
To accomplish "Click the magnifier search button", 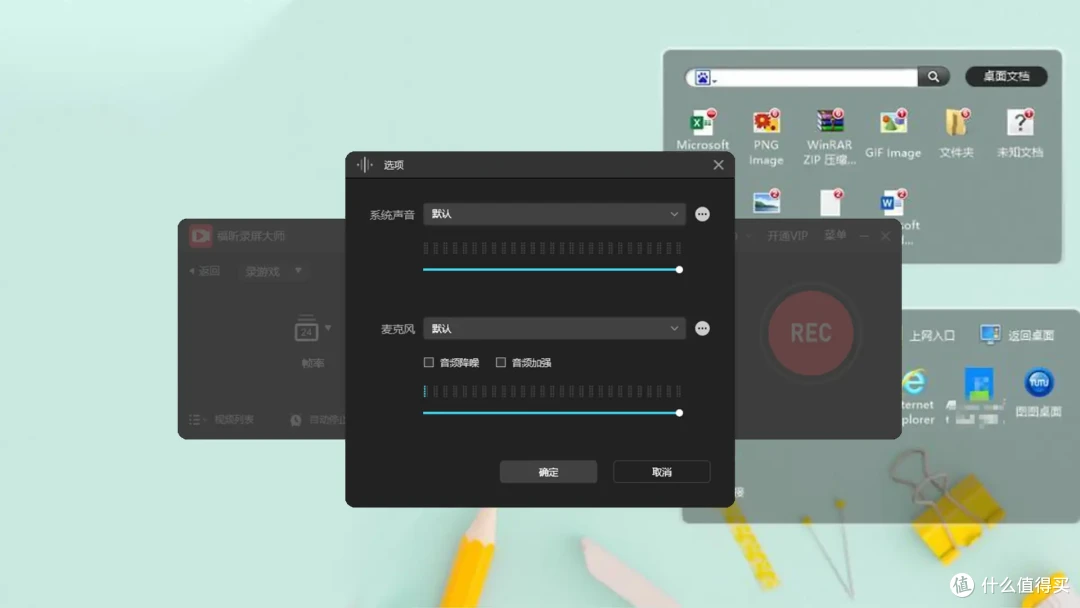I will pos(933,76).
